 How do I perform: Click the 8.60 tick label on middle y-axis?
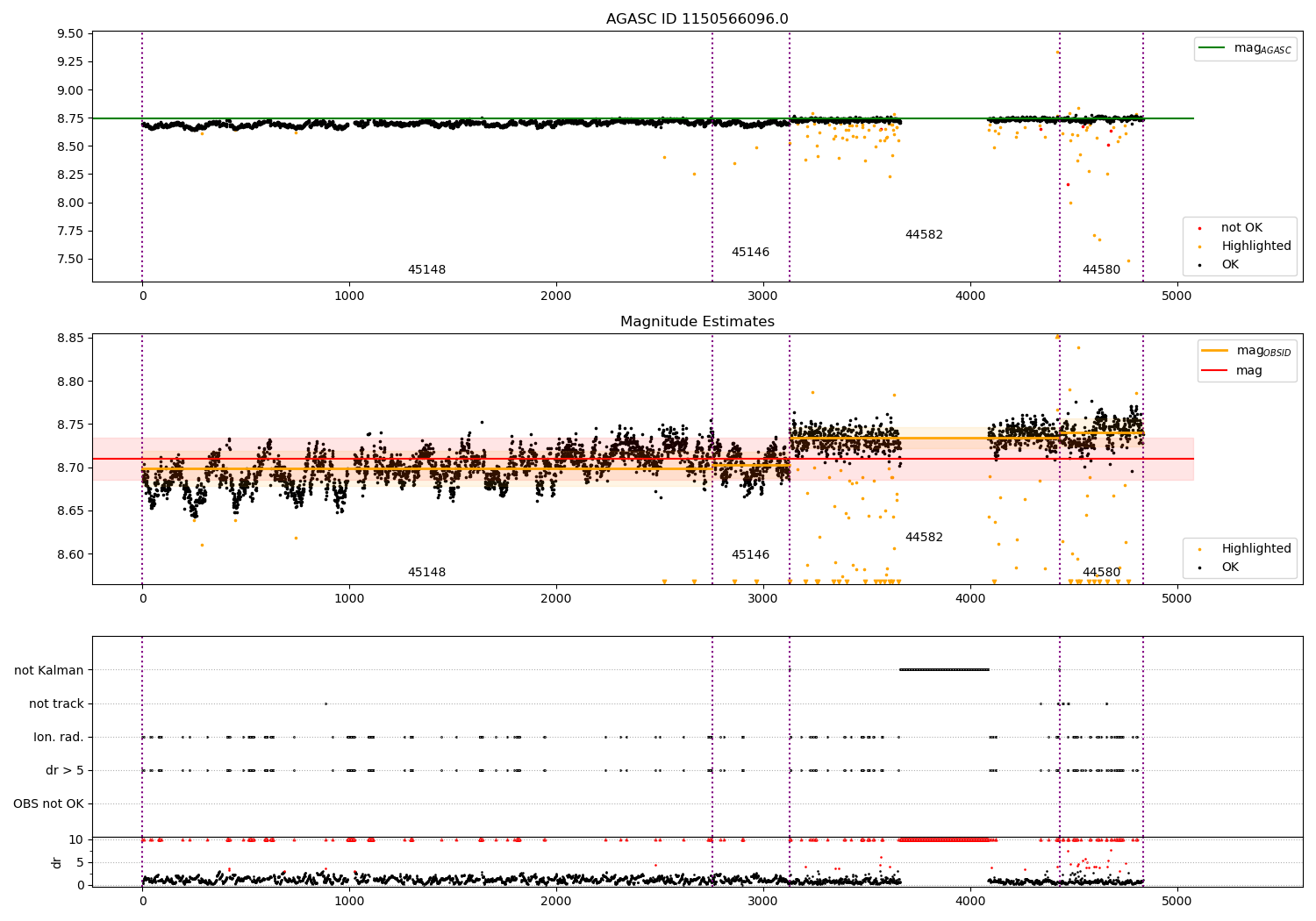[69, 555]
